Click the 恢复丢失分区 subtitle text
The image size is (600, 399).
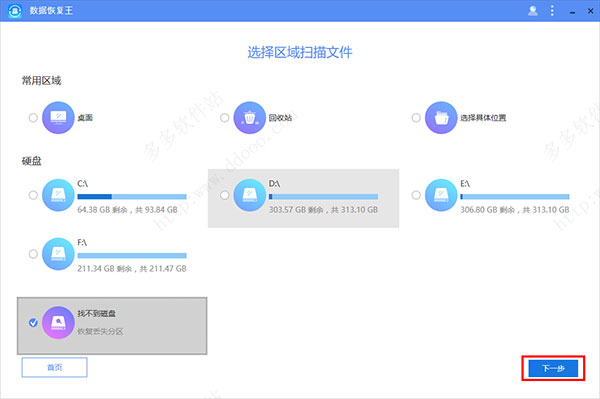coord(100,331)
